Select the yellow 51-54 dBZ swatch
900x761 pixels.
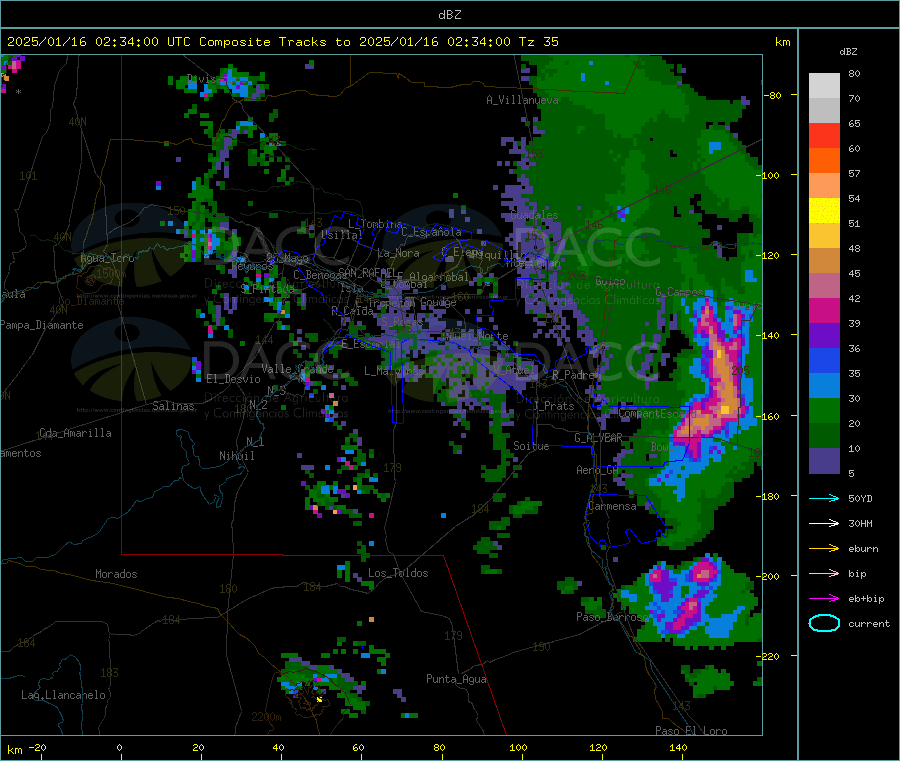(824, 211)
